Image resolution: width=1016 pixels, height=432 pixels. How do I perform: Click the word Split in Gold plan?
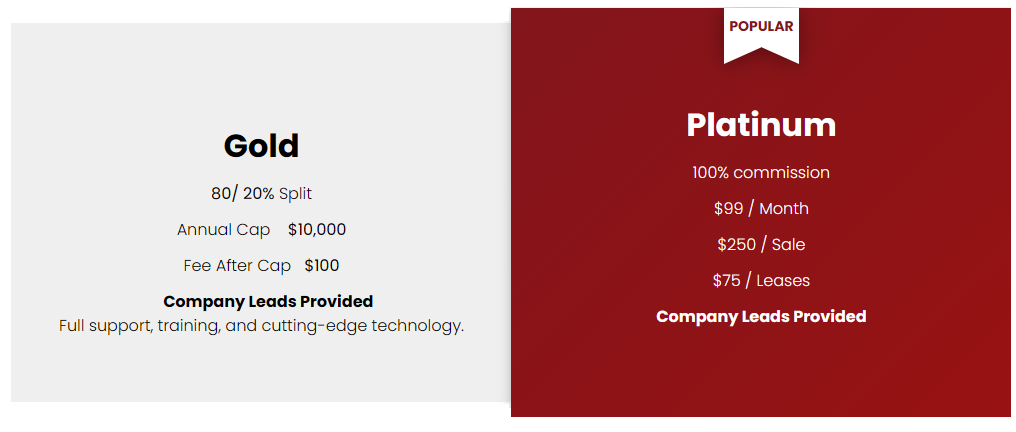point(295,193)
